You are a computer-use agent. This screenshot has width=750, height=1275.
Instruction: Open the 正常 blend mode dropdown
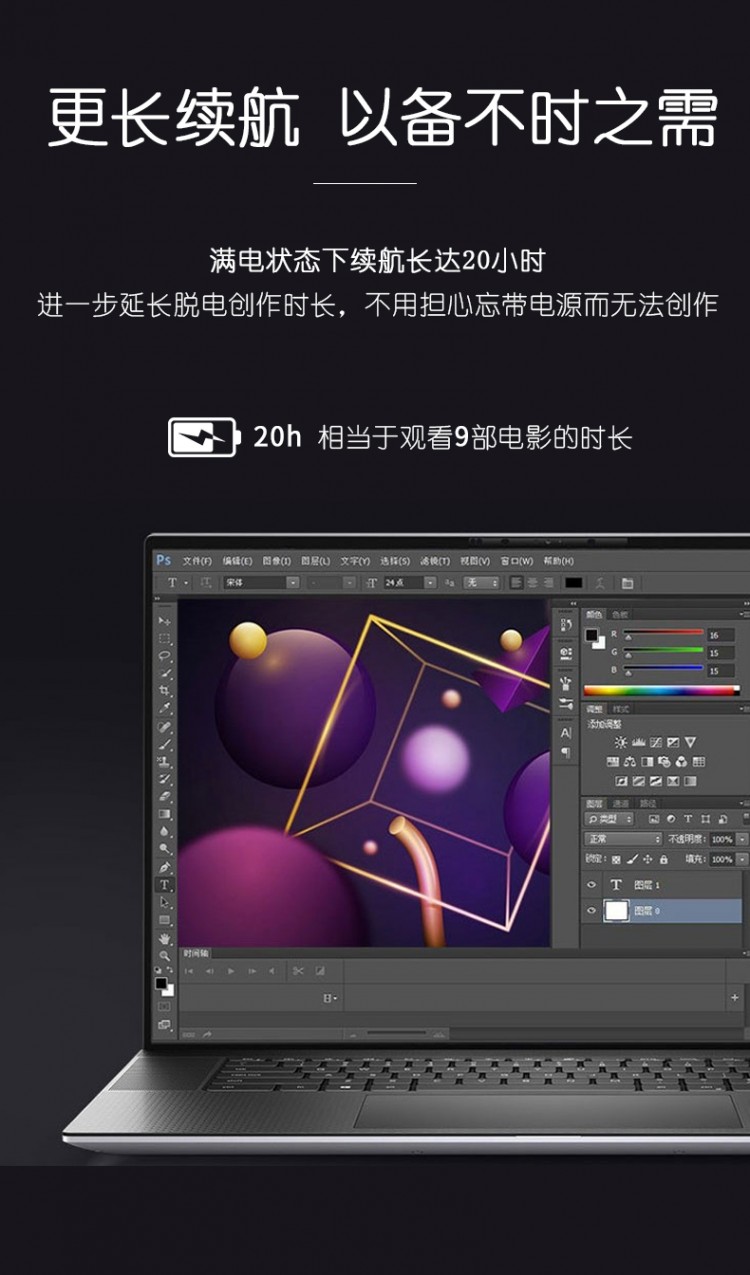624,839
